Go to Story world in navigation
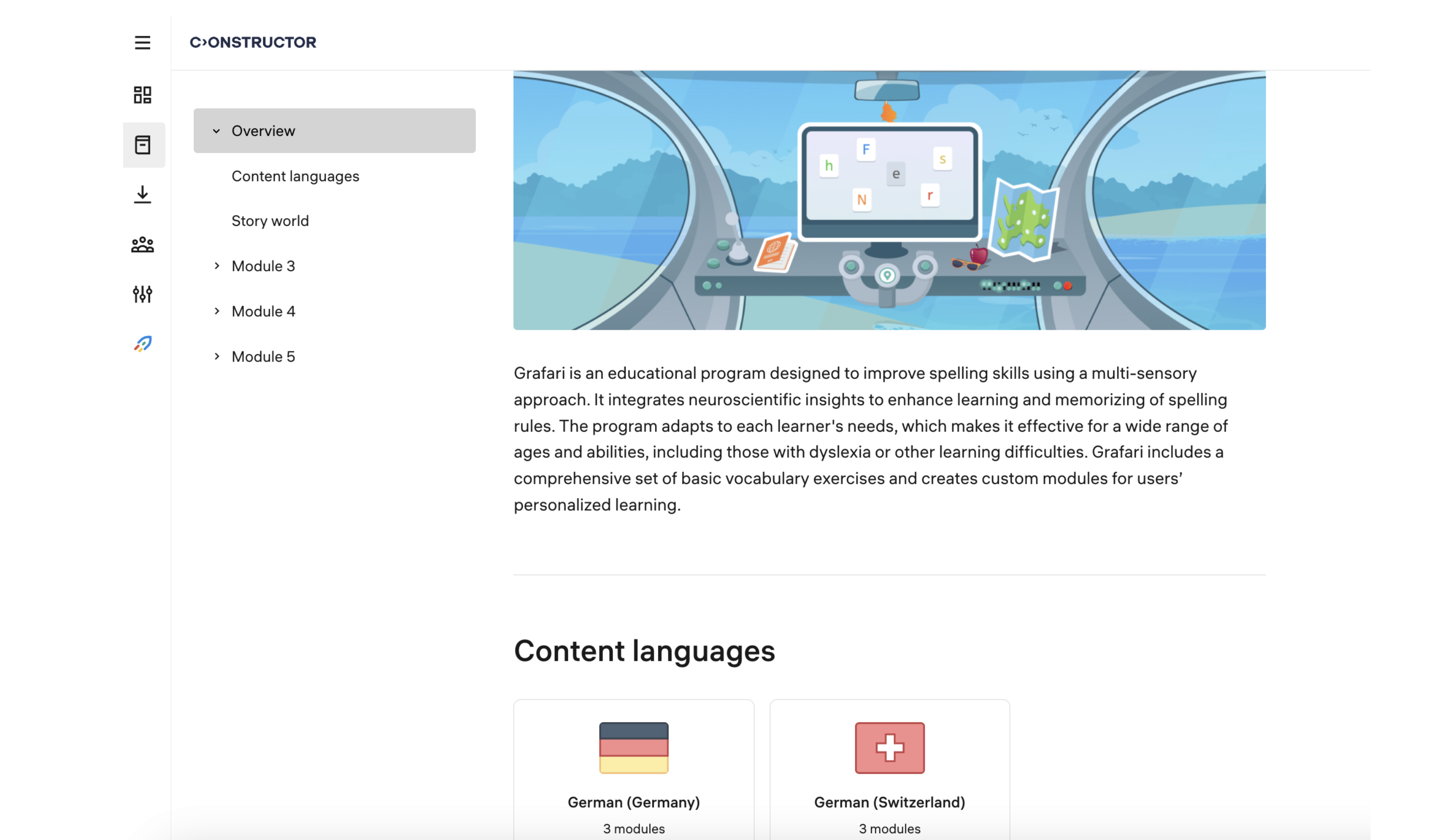This screenshot has width=1443, height=840. (x=270, y=221)
